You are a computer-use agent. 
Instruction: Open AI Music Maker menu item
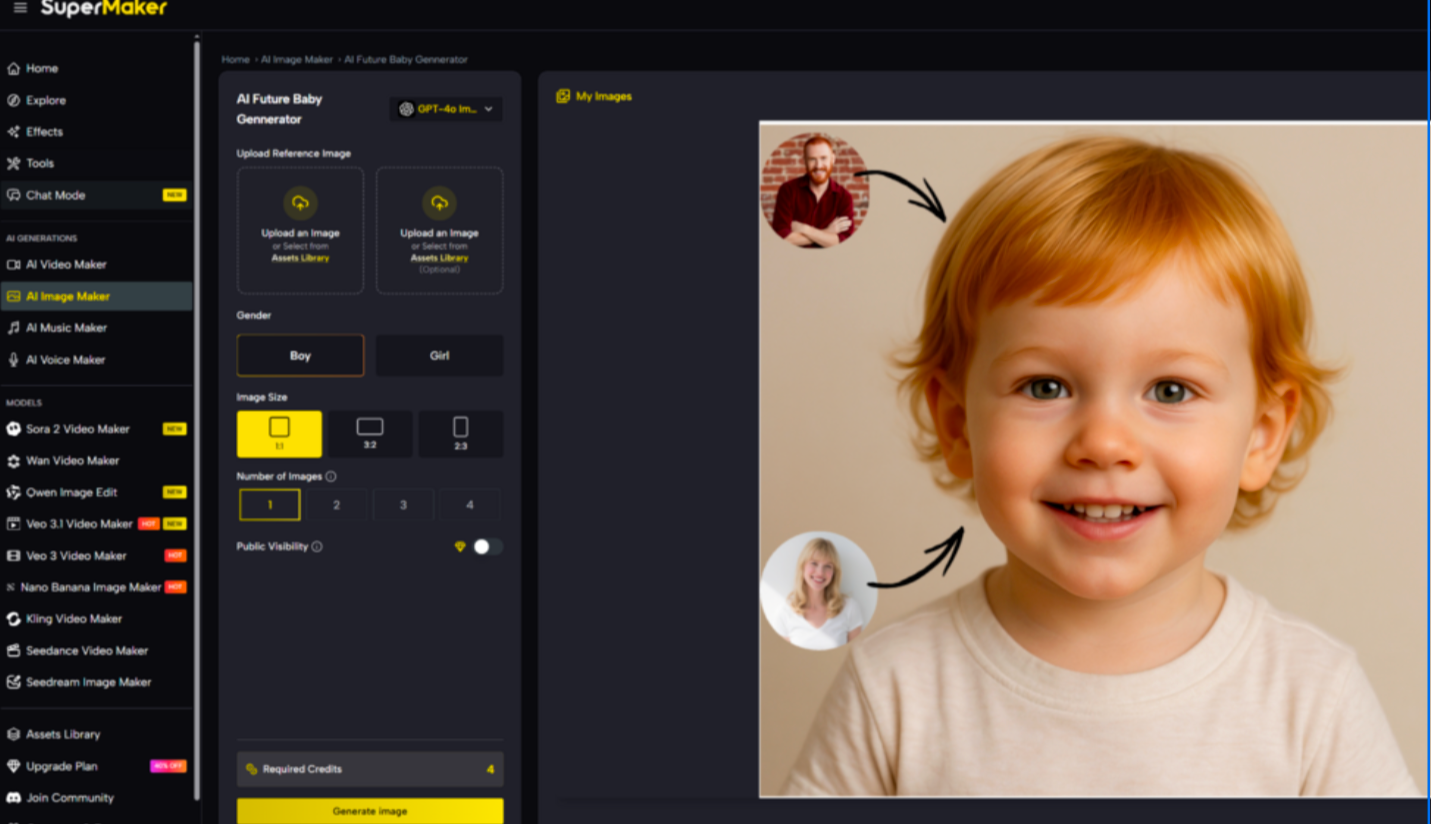(x=66, y=328)
